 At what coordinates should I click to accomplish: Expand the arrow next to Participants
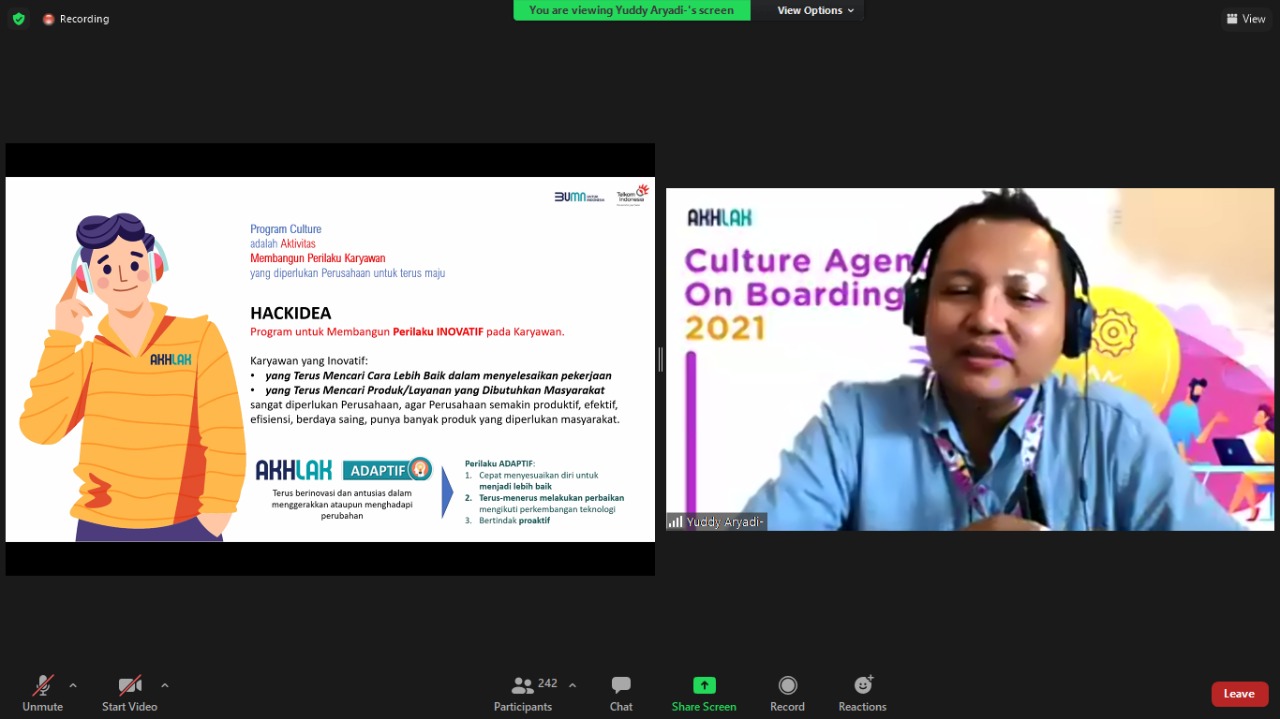pyautogui.click(x=572, y=686)
